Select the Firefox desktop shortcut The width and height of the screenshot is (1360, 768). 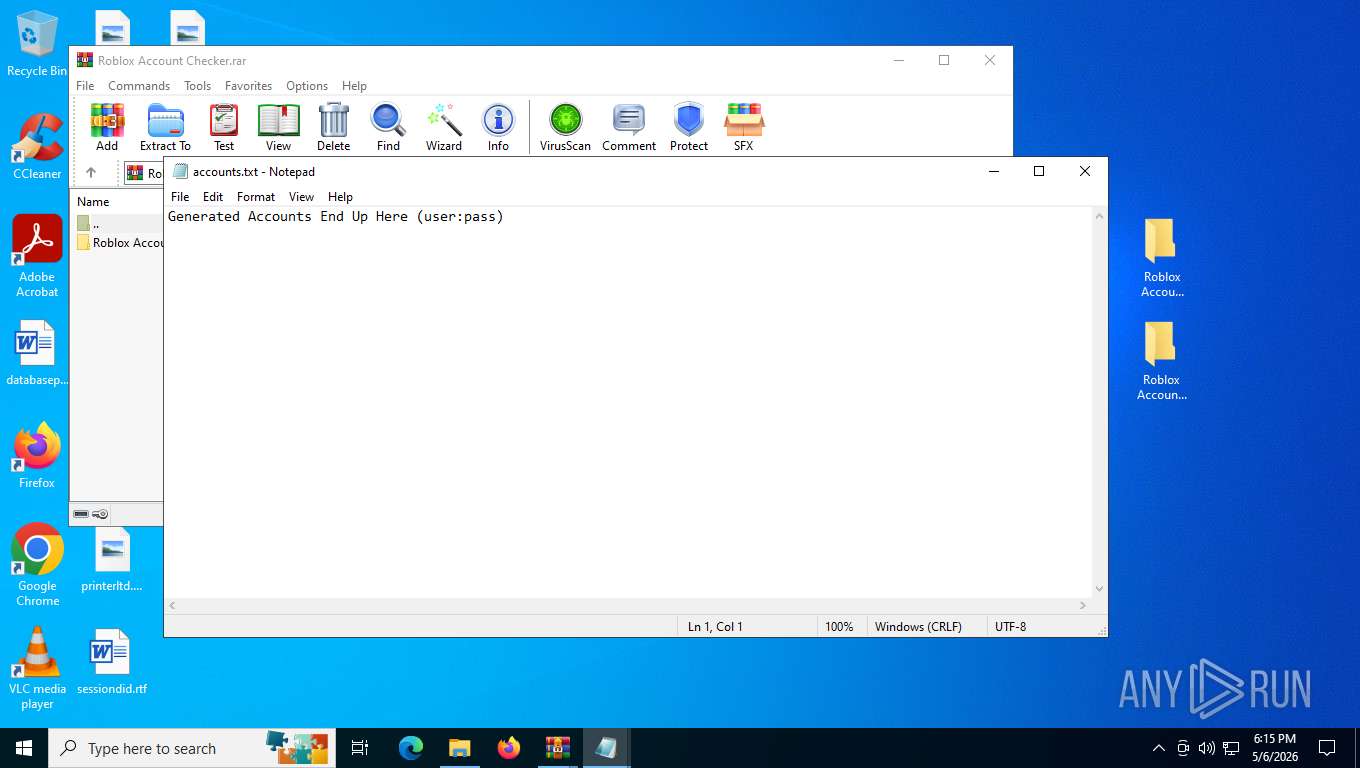coord(37,455)
